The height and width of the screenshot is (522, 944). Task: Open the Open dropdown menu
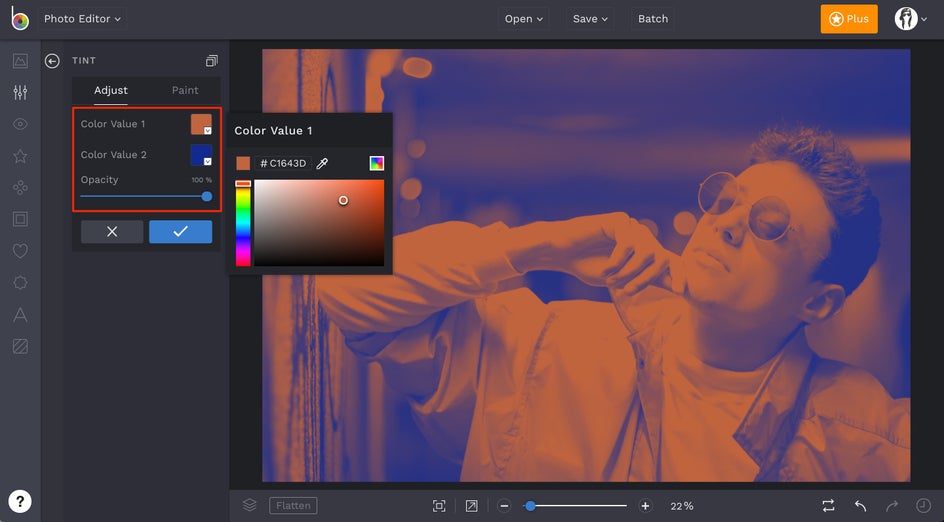coord(524,19)
